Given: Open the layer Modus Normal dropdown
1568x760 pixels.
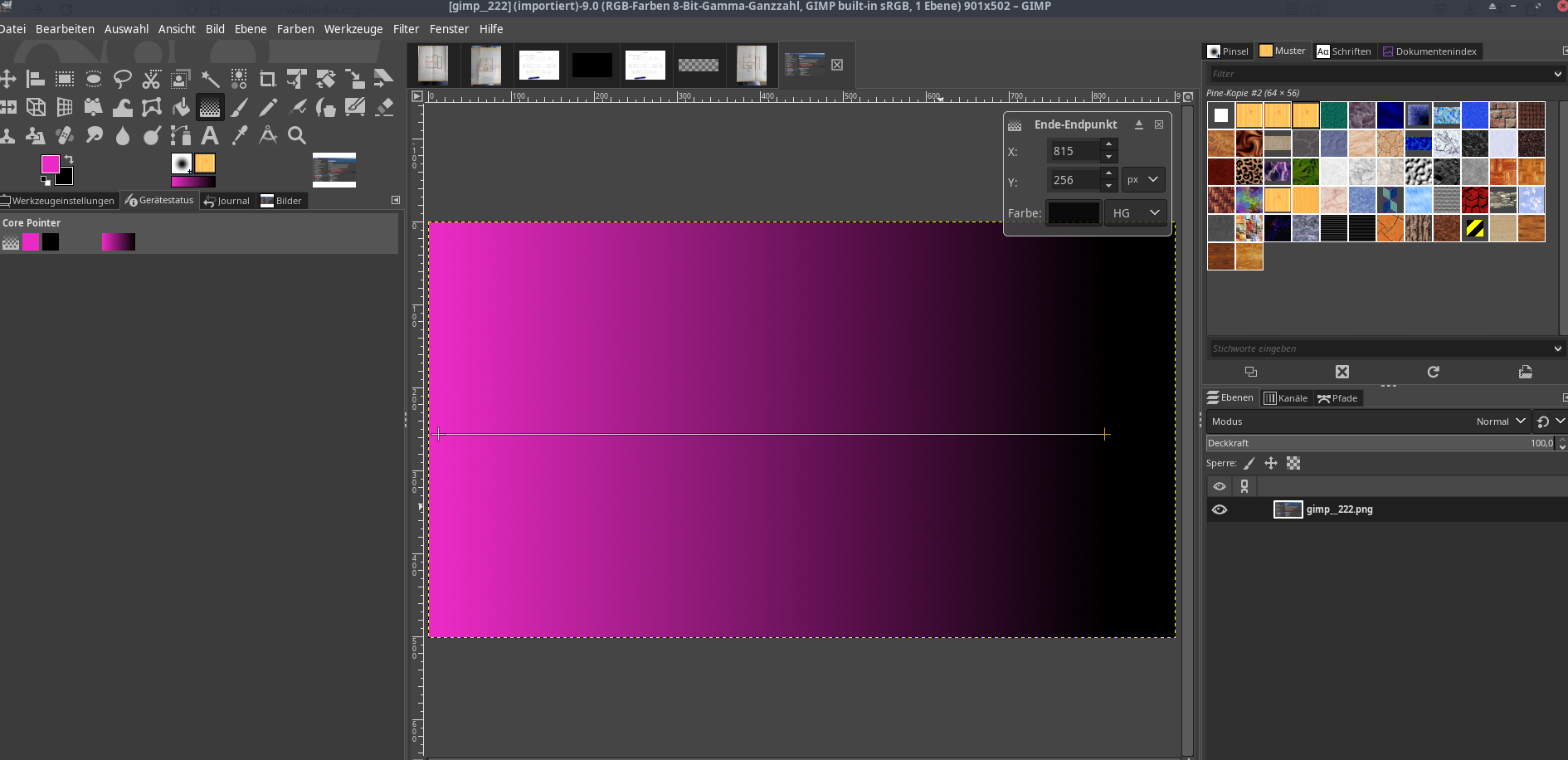Looking at the screenshot, I should coord(1500,421).
